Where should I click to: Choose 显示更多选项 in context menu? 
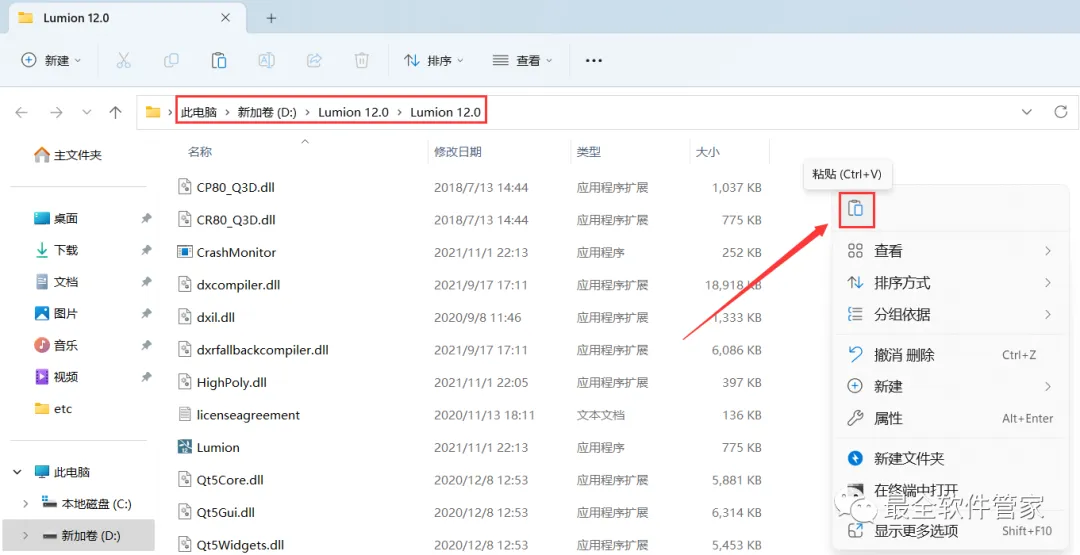(x=951, y=531)
